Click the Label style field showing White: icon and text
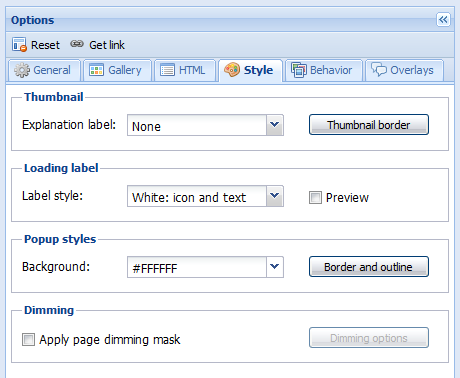The image size is (460, 378). click(x=197, y=196)
